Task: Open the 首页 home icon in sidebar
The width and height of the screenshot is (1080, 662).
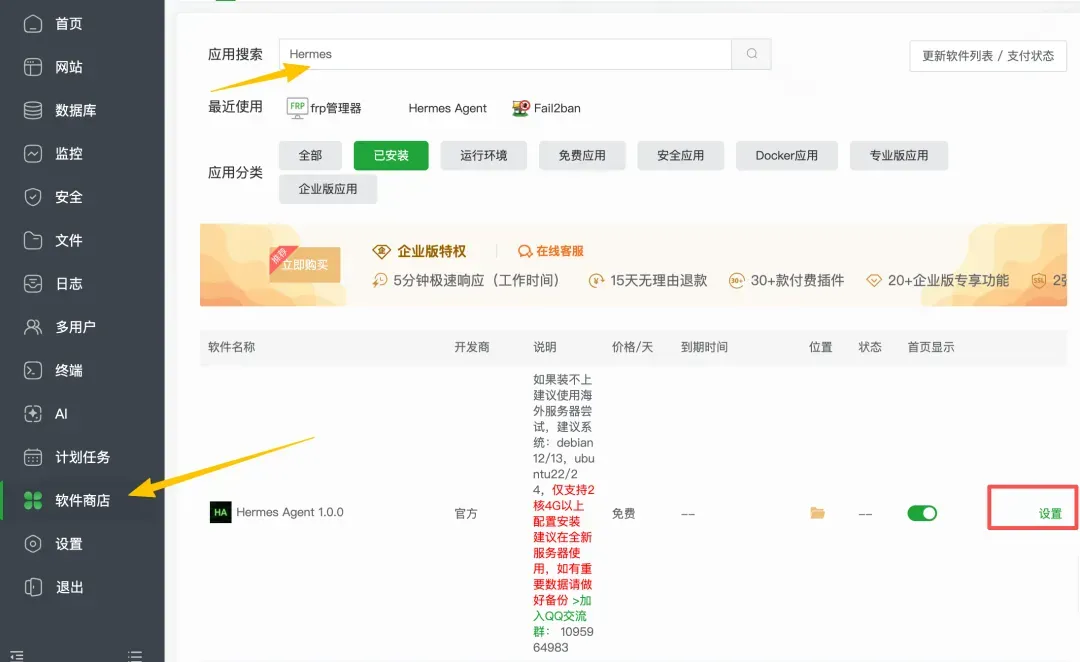Action: [x=32, y=24]
